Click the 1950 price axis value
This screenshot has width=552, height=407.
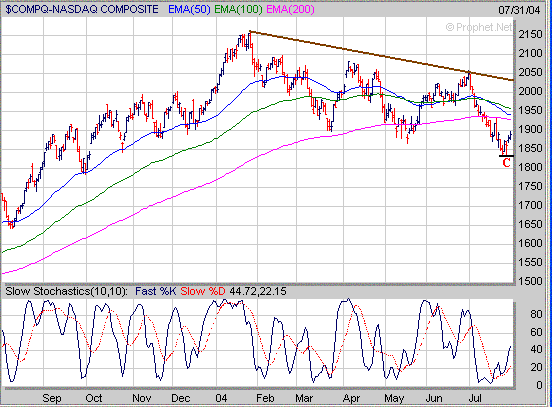point(530,111)
